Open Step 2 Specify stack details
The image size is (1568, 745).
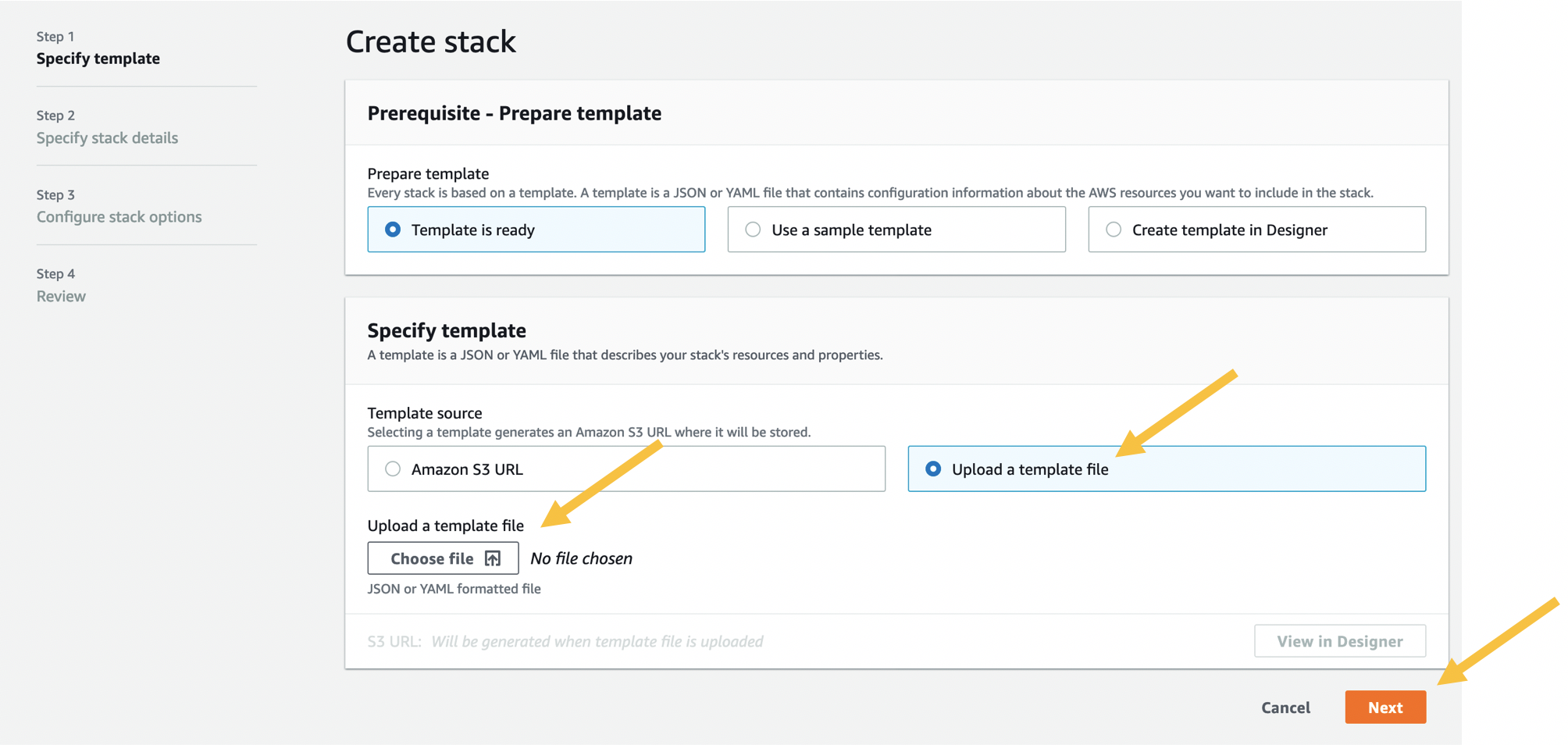coord(107,138)
